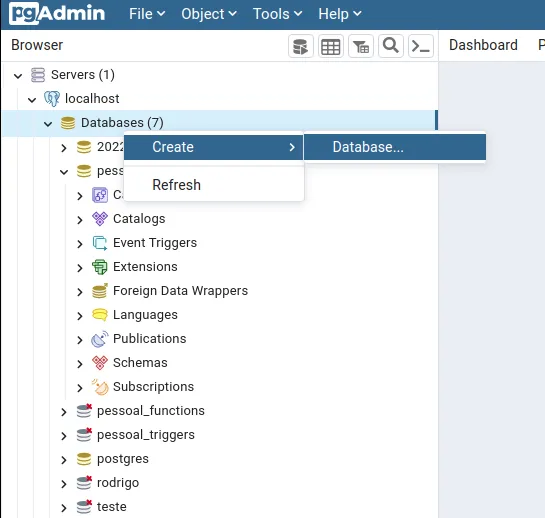The image size is (545, 518).
Task: Open Search Objects magnifier icon
Action: (x=391, y=46)
